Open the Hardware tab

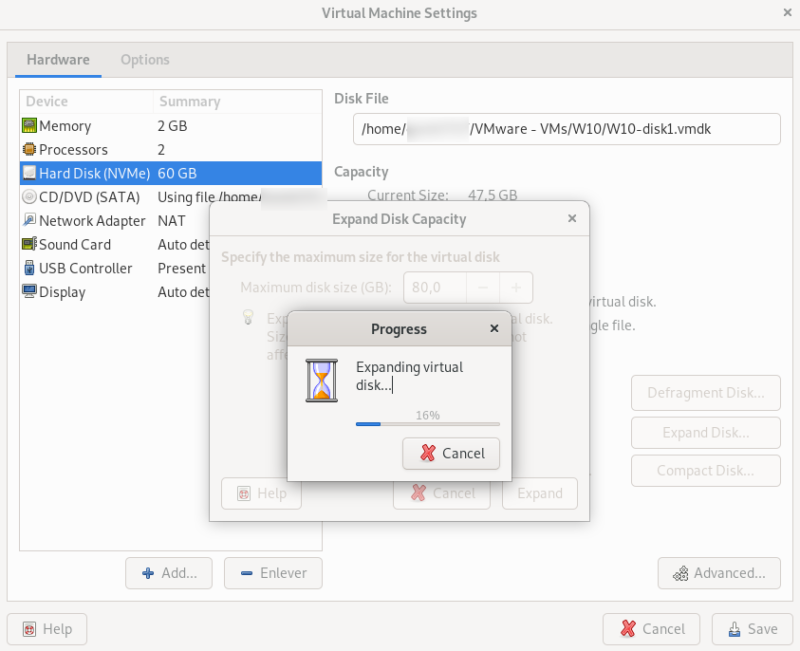58,60
